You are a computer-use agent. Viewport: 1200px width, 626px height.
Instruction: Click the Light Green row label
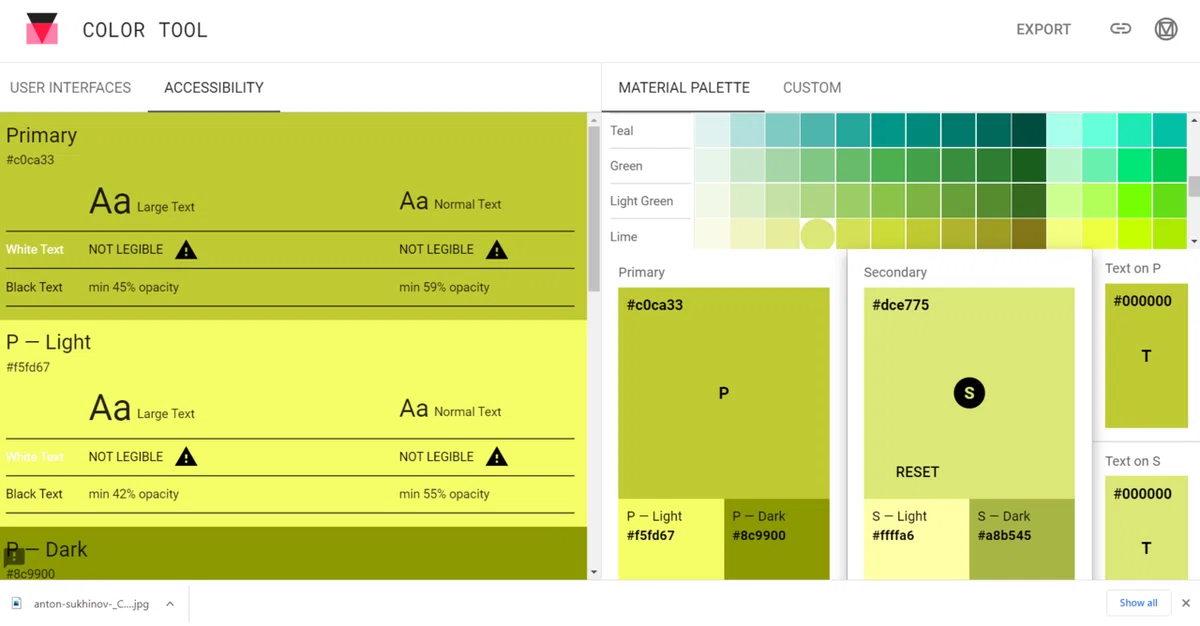point(641,200)
